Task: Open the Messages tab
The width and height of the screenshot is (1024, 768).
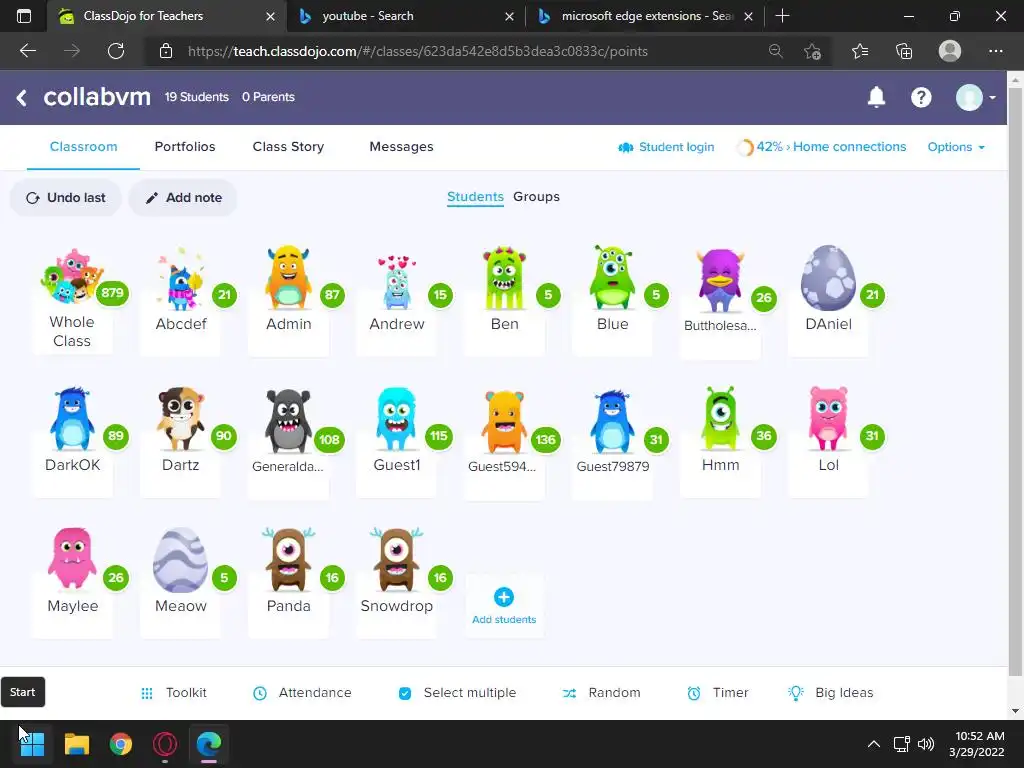Action: pos(401,147)
